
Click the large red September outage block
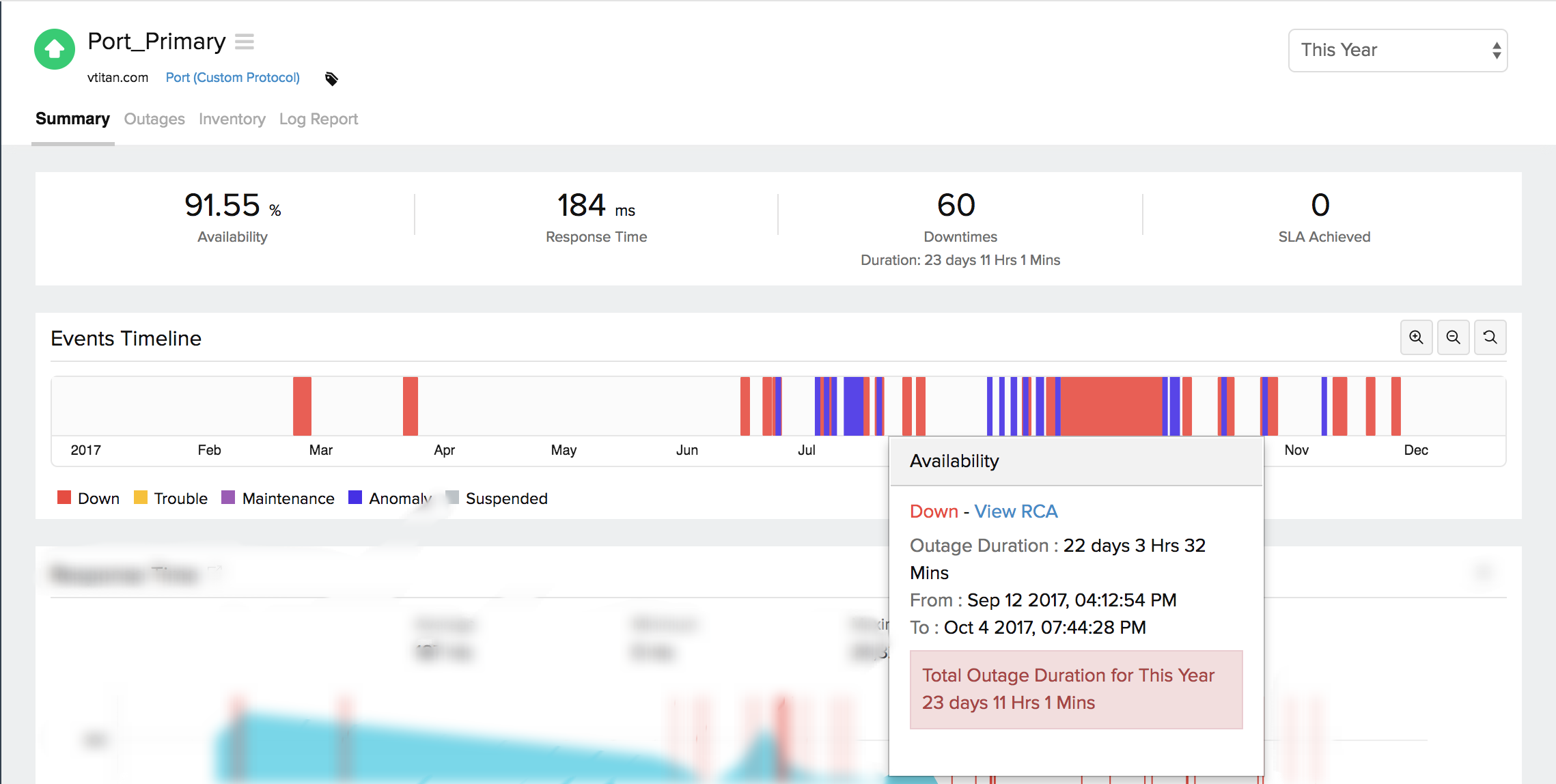click(x=1111, y=406)
